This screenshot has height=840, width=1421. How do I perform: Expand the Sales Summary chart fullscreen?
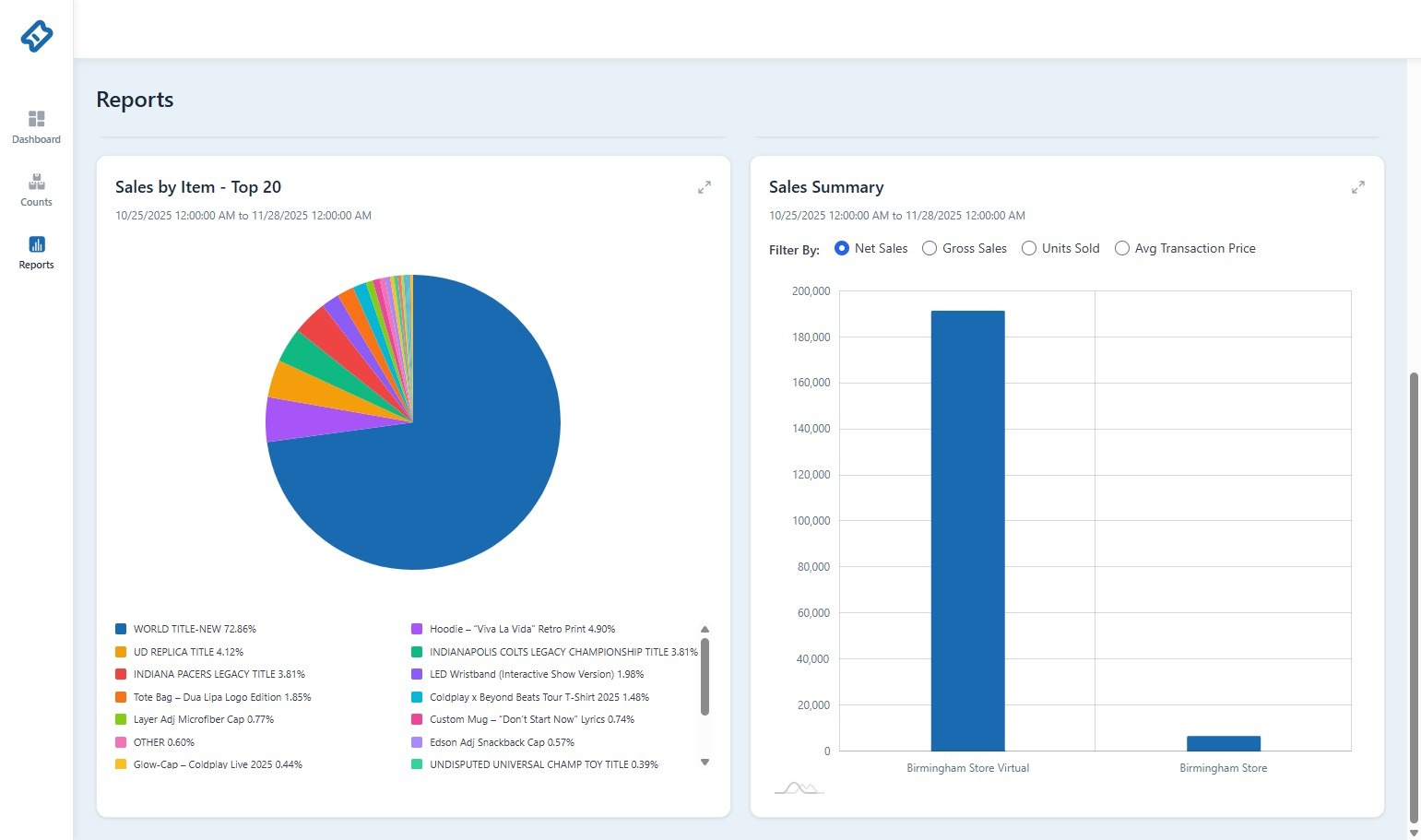click(x=1358, y=187)
